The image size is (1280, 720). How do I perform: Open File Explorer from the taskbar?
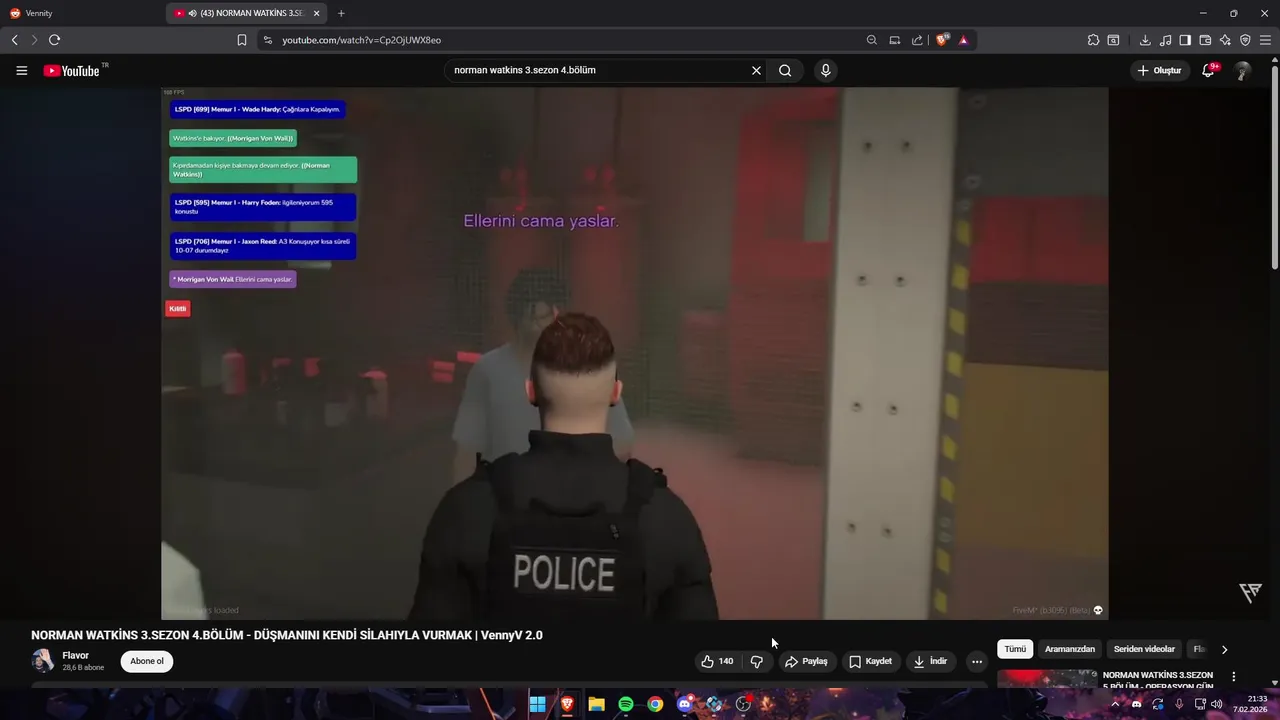coord(596,704)
